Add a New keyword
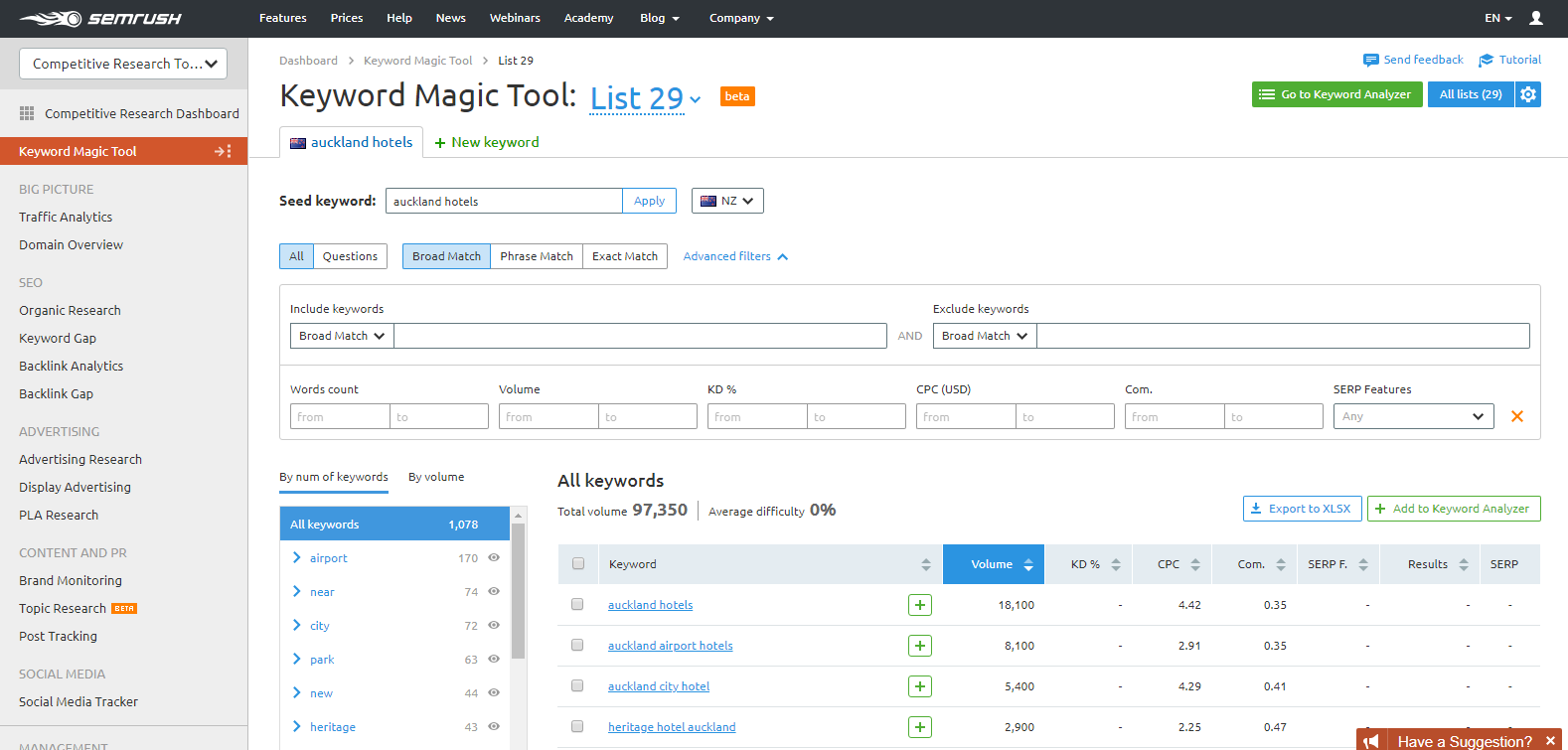The height and width of the screenshot is (750, 1568). (487, 142)
